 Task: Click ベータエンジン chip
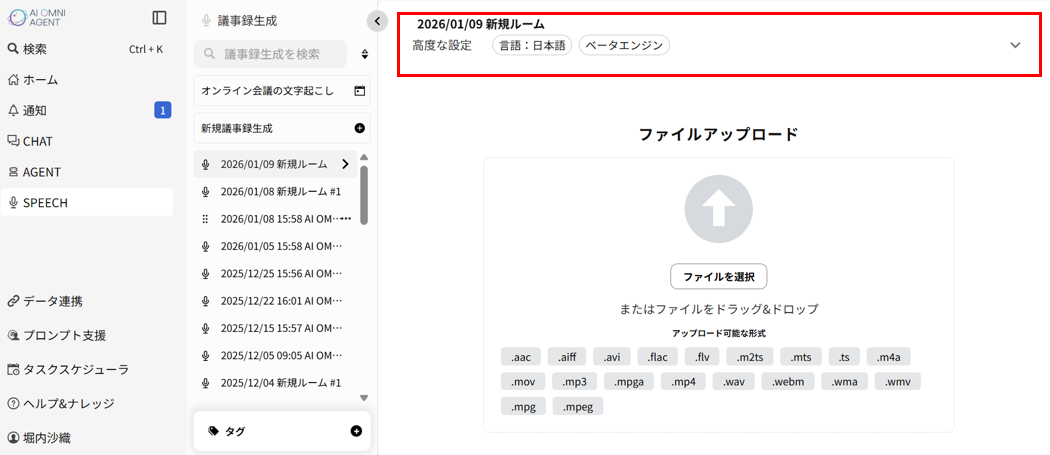click(624, 46)
